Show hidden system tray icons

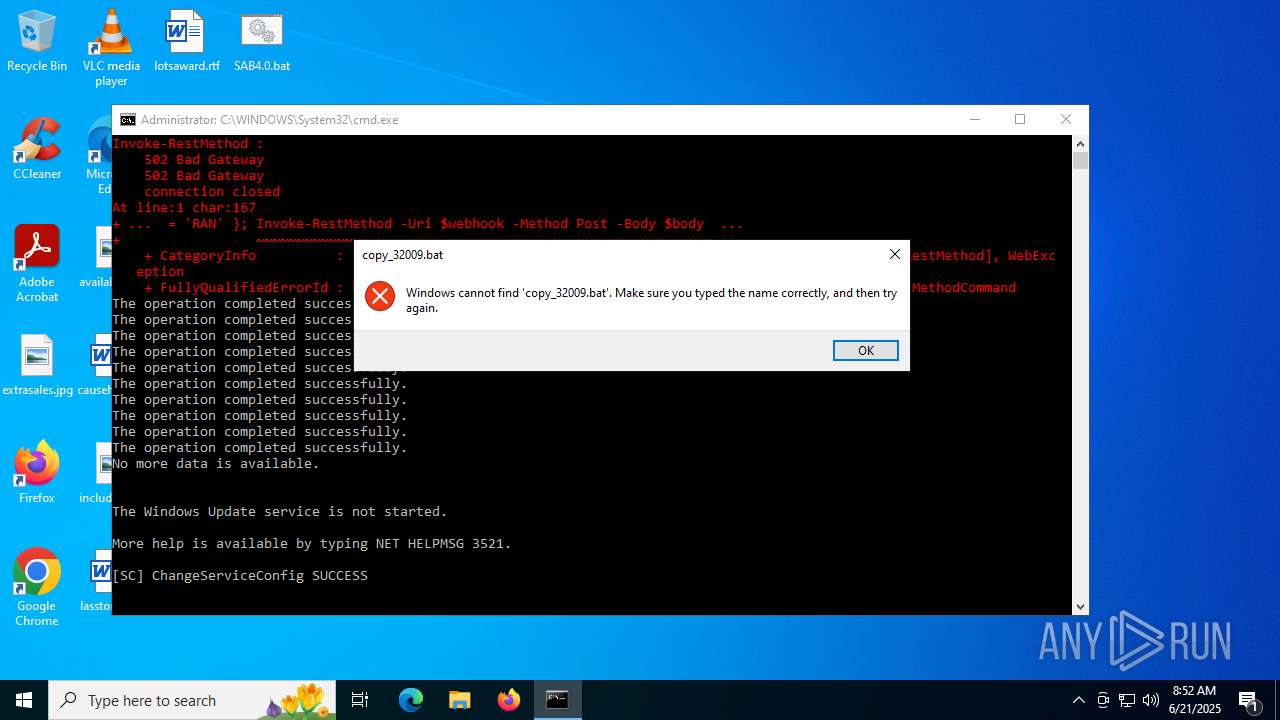(x=1078, y=700)
